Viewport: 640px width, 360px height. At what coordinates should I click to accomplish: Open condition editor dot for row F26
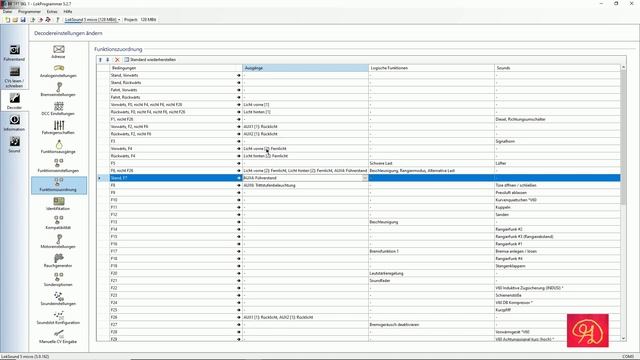click(239, 317)
